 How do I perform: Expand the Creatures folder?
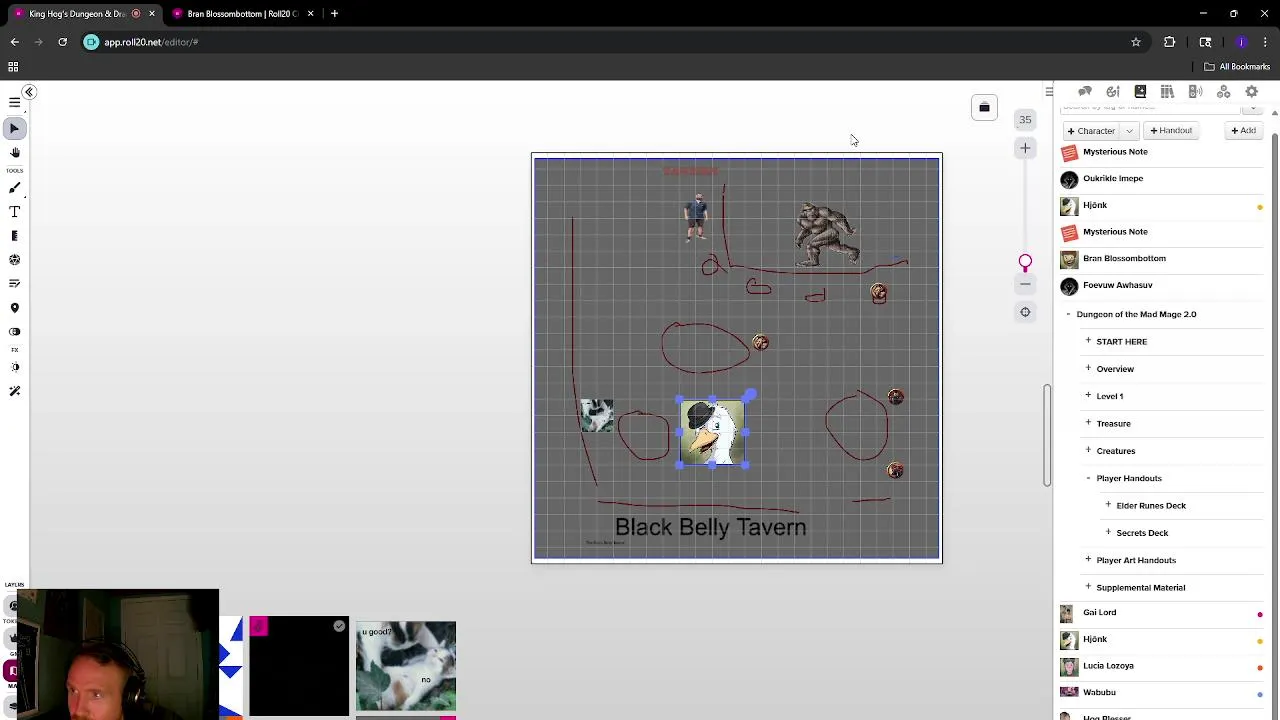click(1088, 451)
